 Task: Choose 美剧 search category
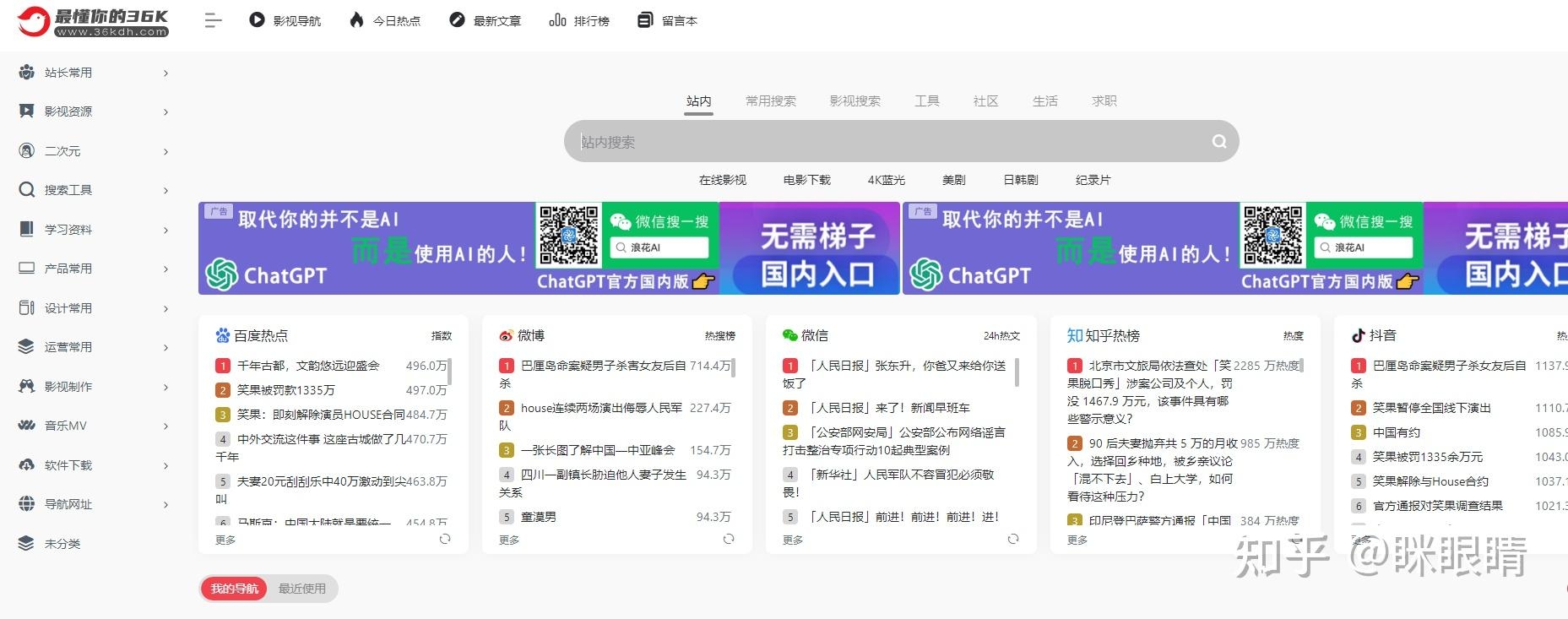click(954, 180)
